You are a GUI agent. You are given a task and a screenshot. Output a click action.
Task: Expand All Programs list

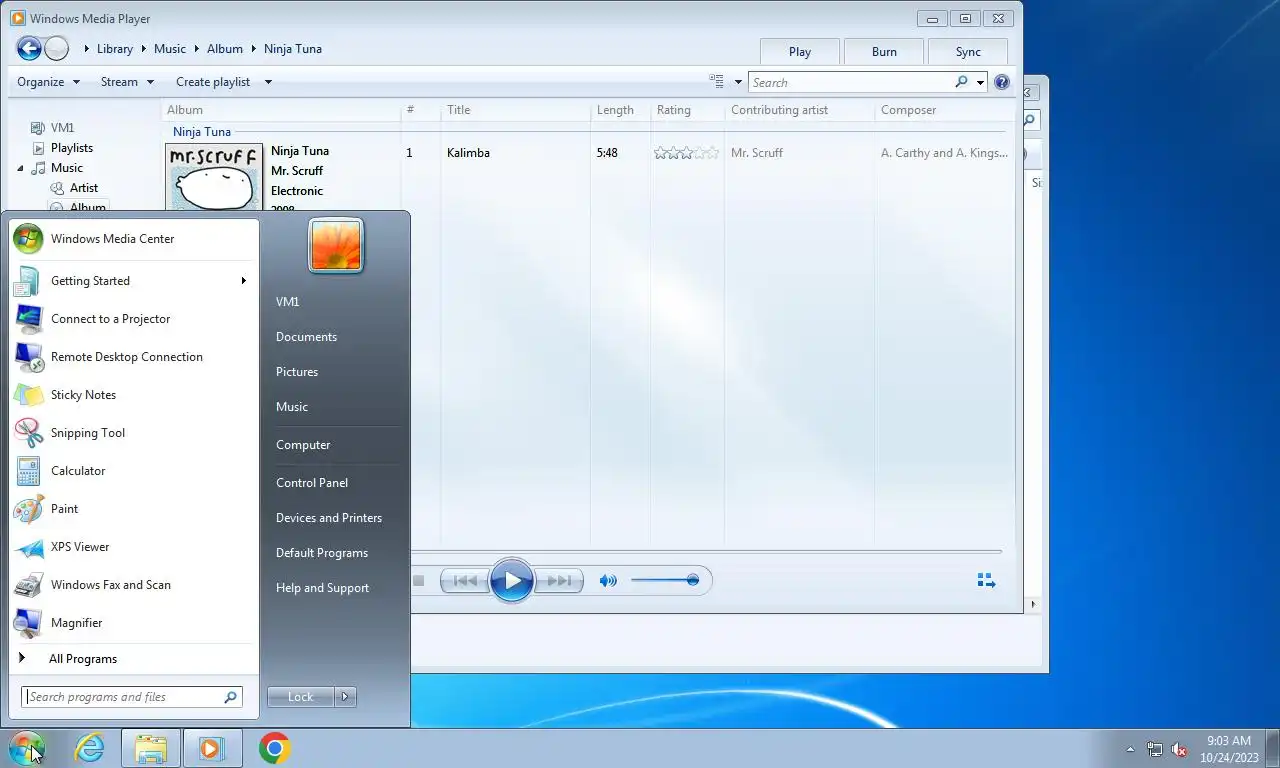(x=133, y=659)
